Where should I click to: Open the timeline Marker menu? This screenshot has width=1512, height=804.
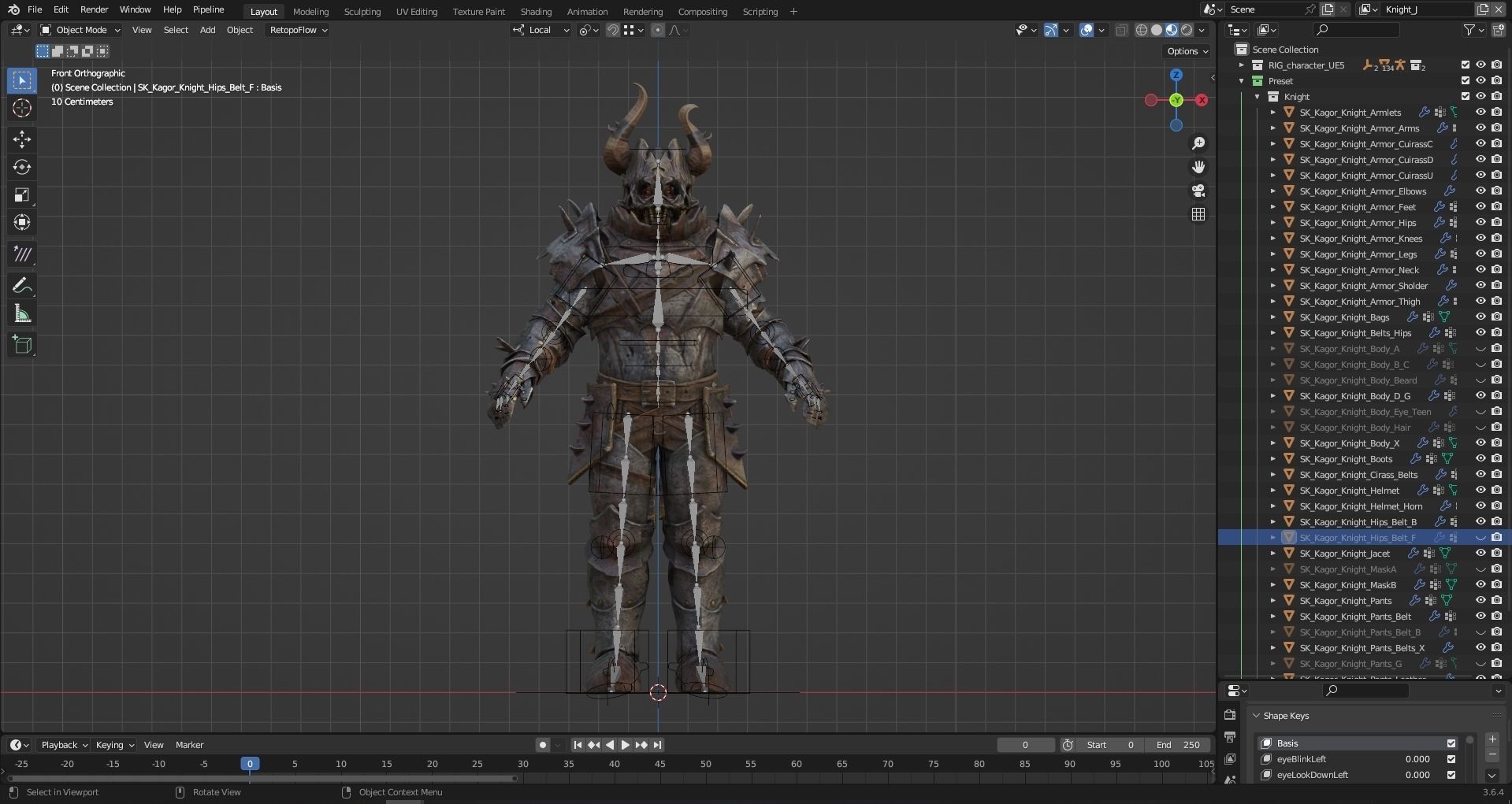click(x=189, y=745)
